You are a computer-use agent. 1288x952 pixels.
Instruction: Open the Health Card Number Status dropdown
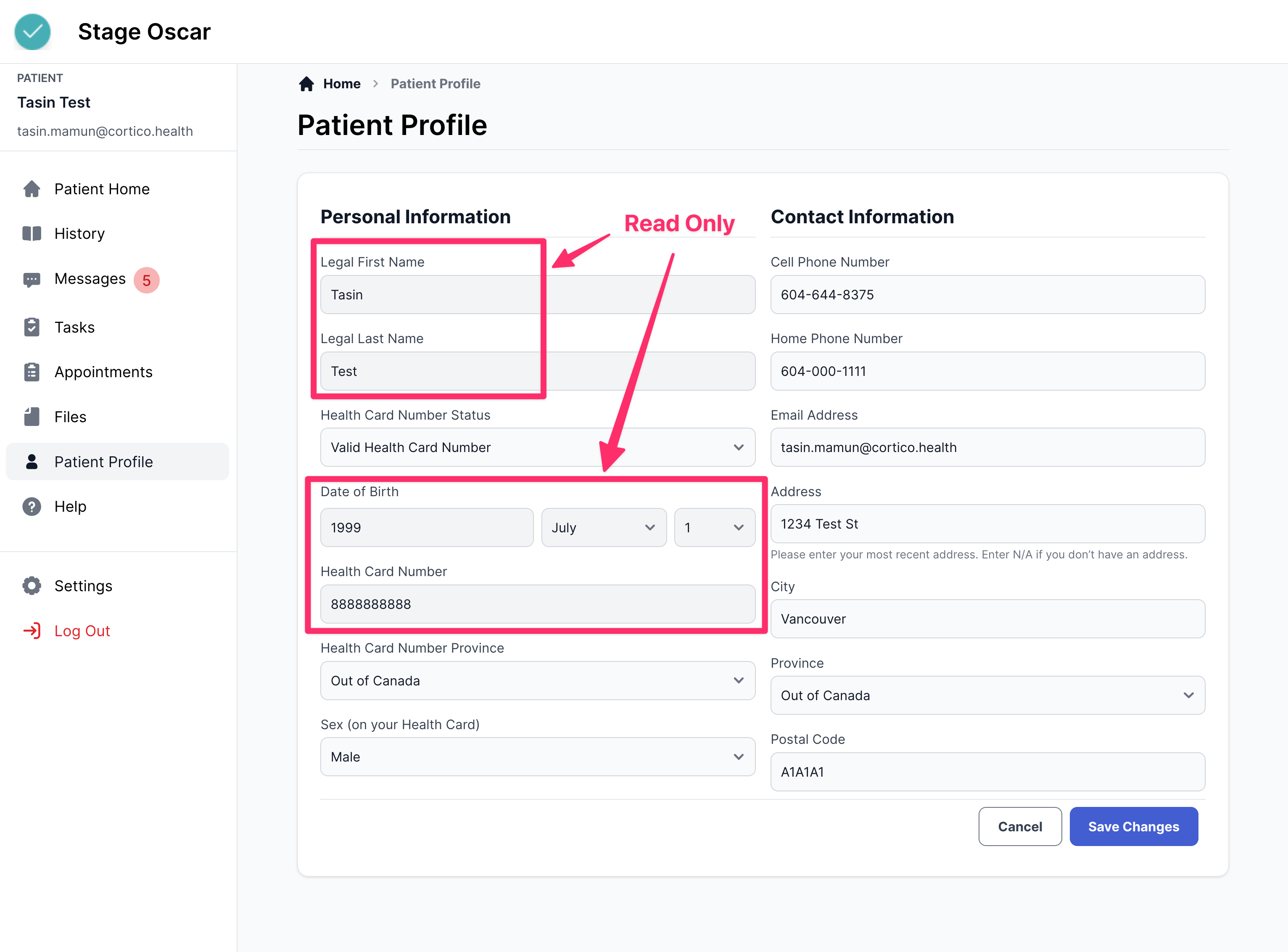click(537, 447)
